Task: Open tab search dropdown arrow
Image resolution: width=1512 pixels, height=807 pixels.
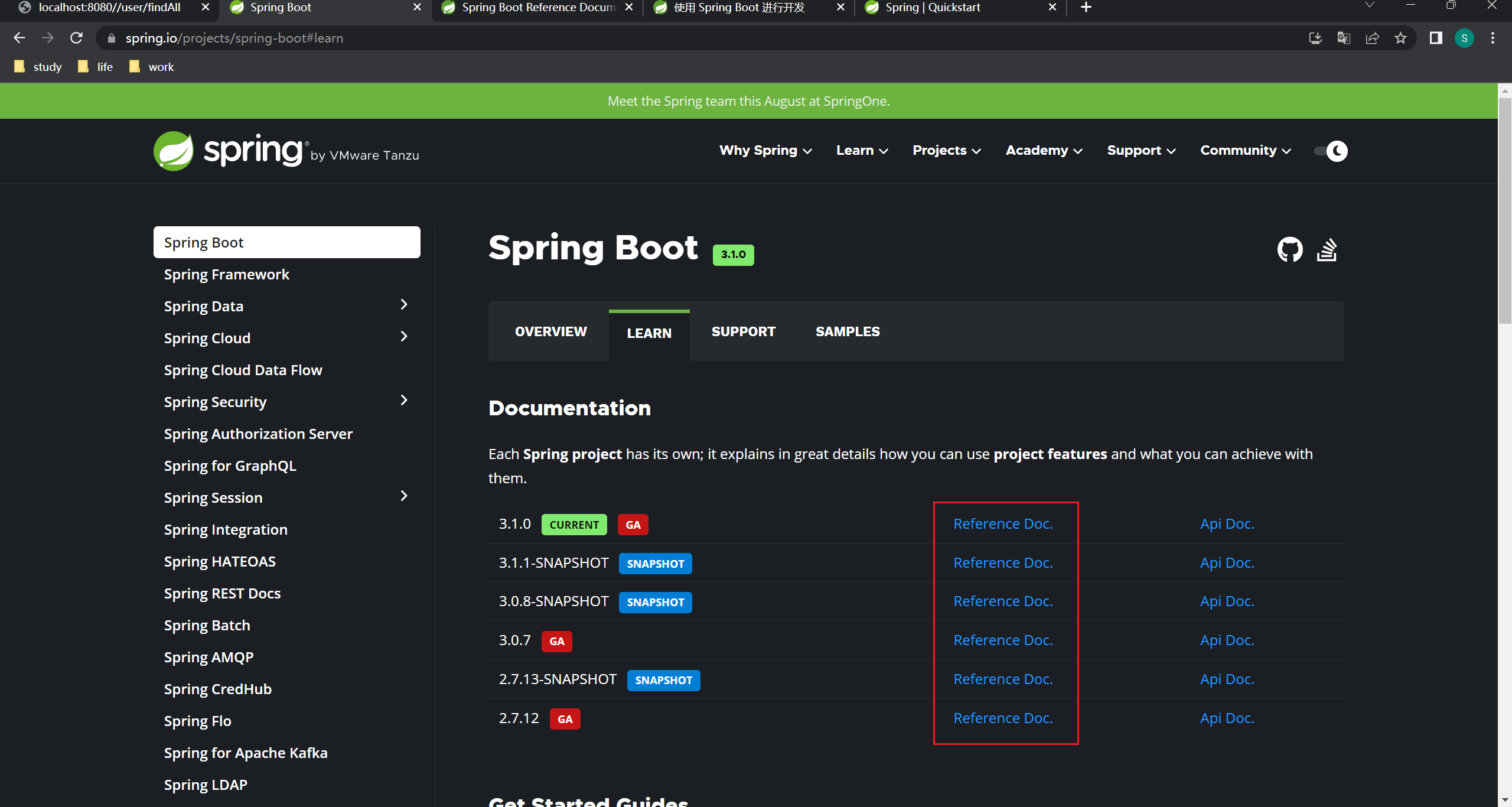Action: [x=1370, y=5]
